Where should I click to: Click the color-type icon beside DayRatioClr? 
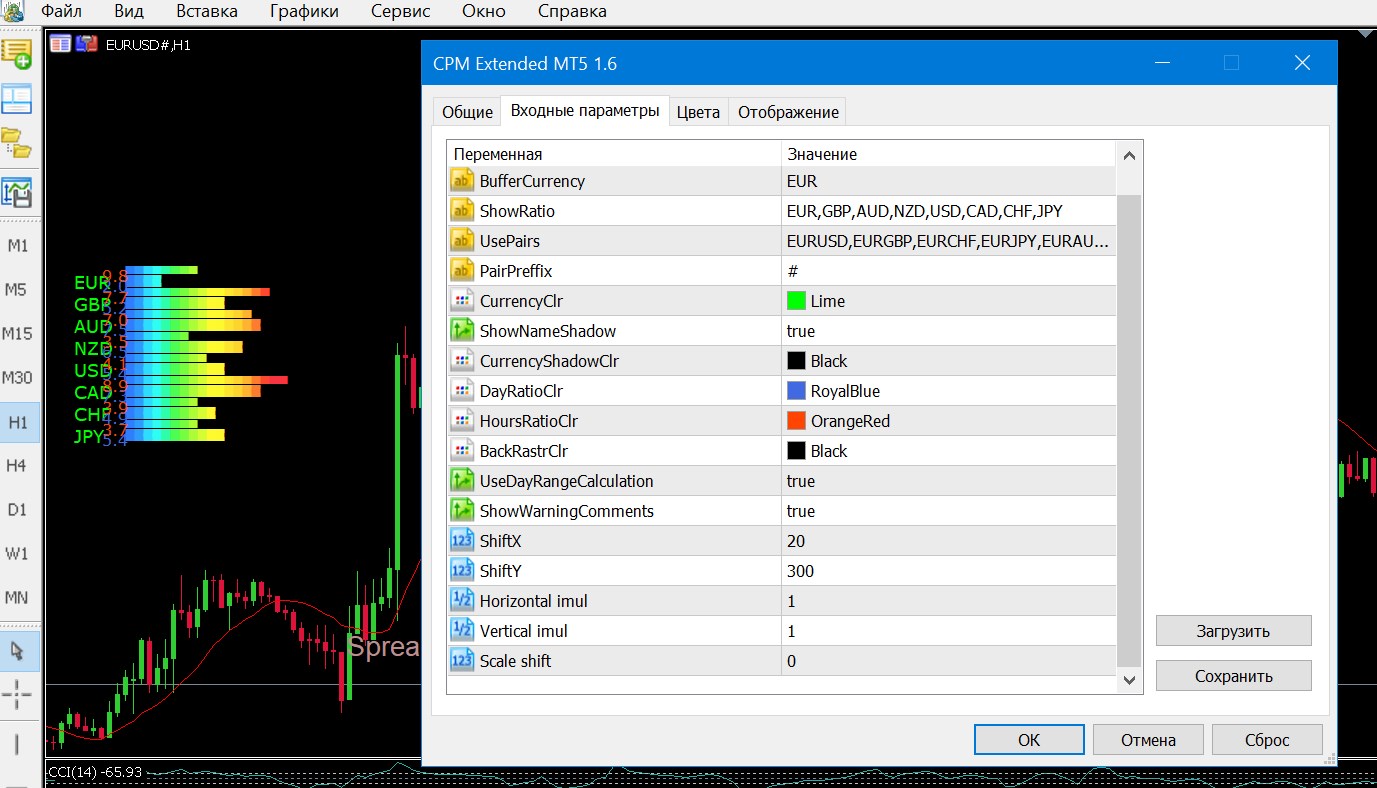(462, 391)
